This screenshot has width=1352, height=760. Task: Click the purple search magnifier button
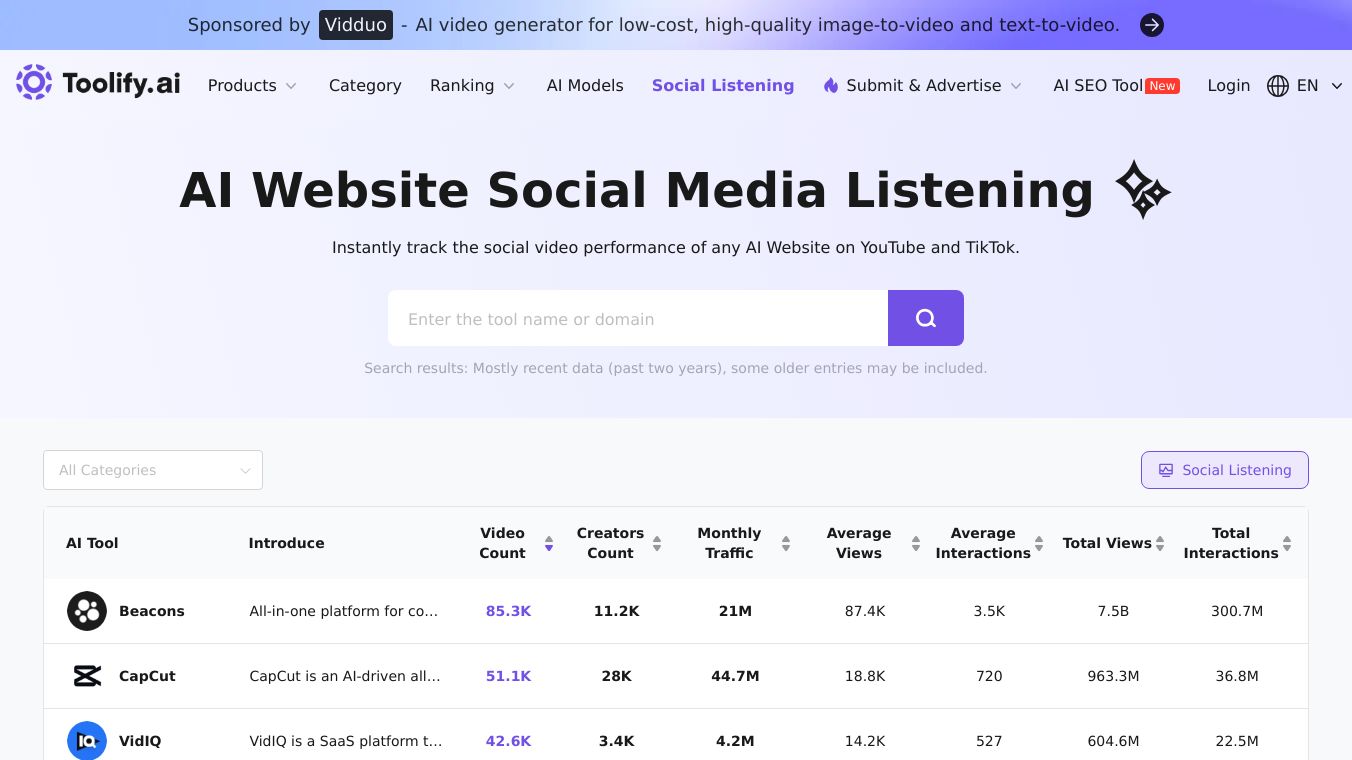click(925, 318)
